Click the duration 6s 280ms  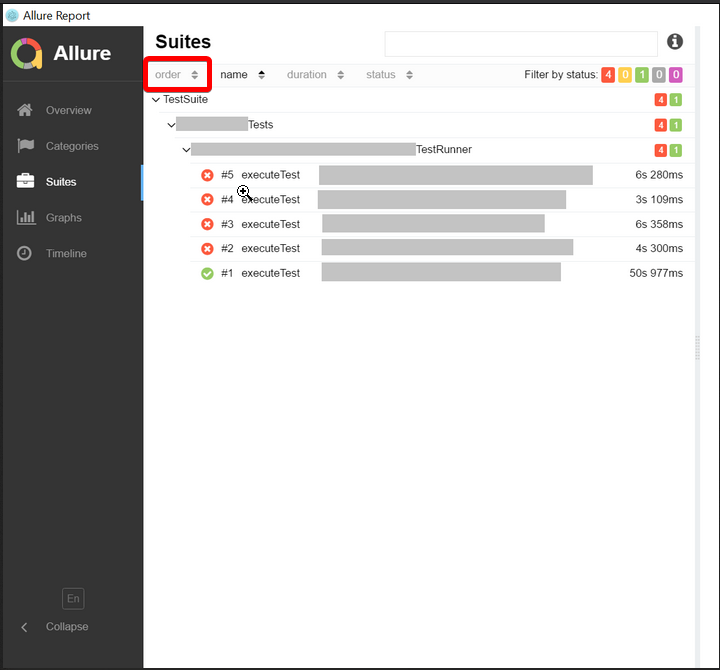click(659, 175)
